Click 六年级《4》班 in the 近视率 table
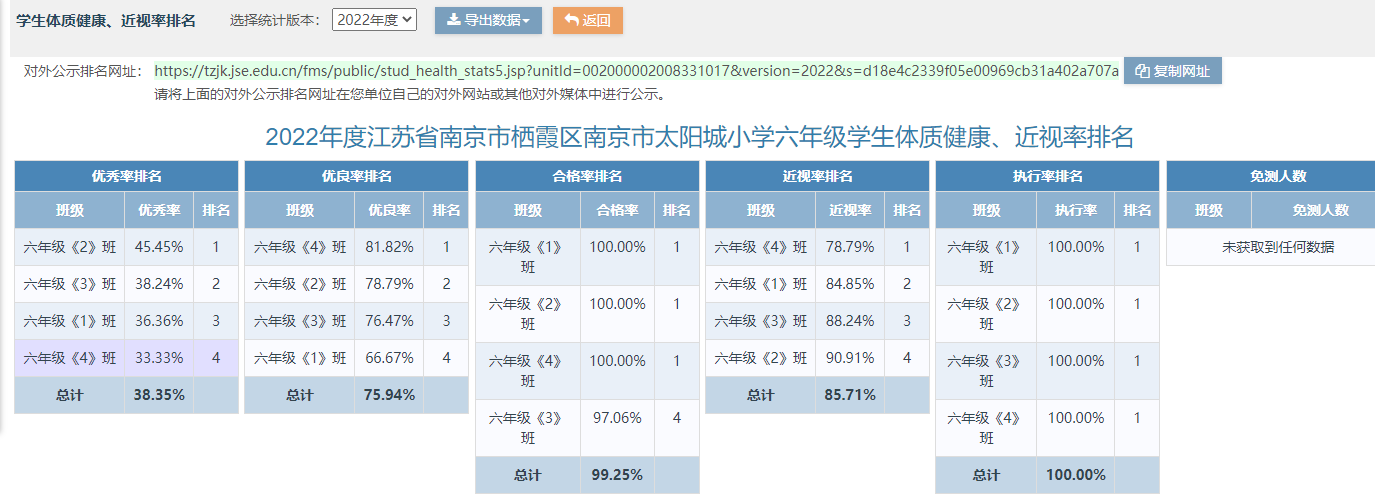The height and width of the screenshot is (501, 1375). 760,247
